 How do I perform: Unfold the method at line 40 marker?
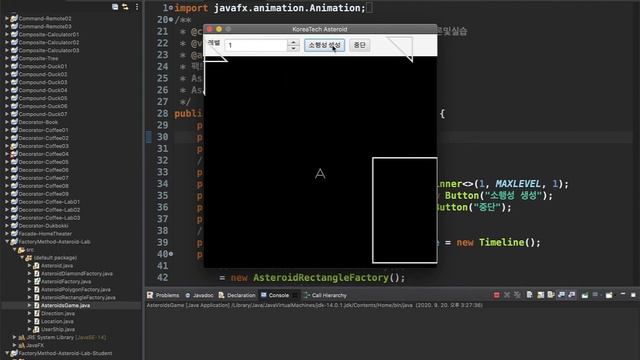click(171, 254)
